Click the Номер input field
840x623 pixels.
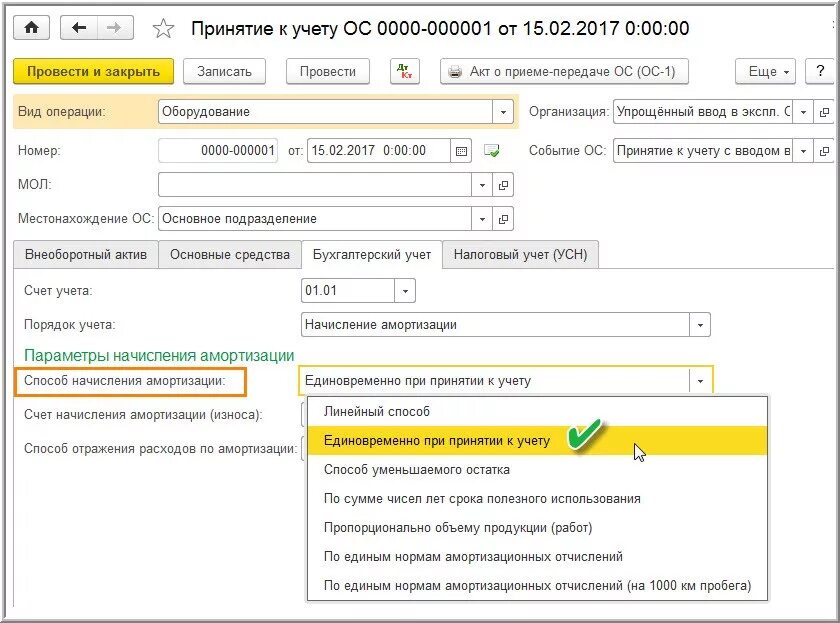(218, 151)
